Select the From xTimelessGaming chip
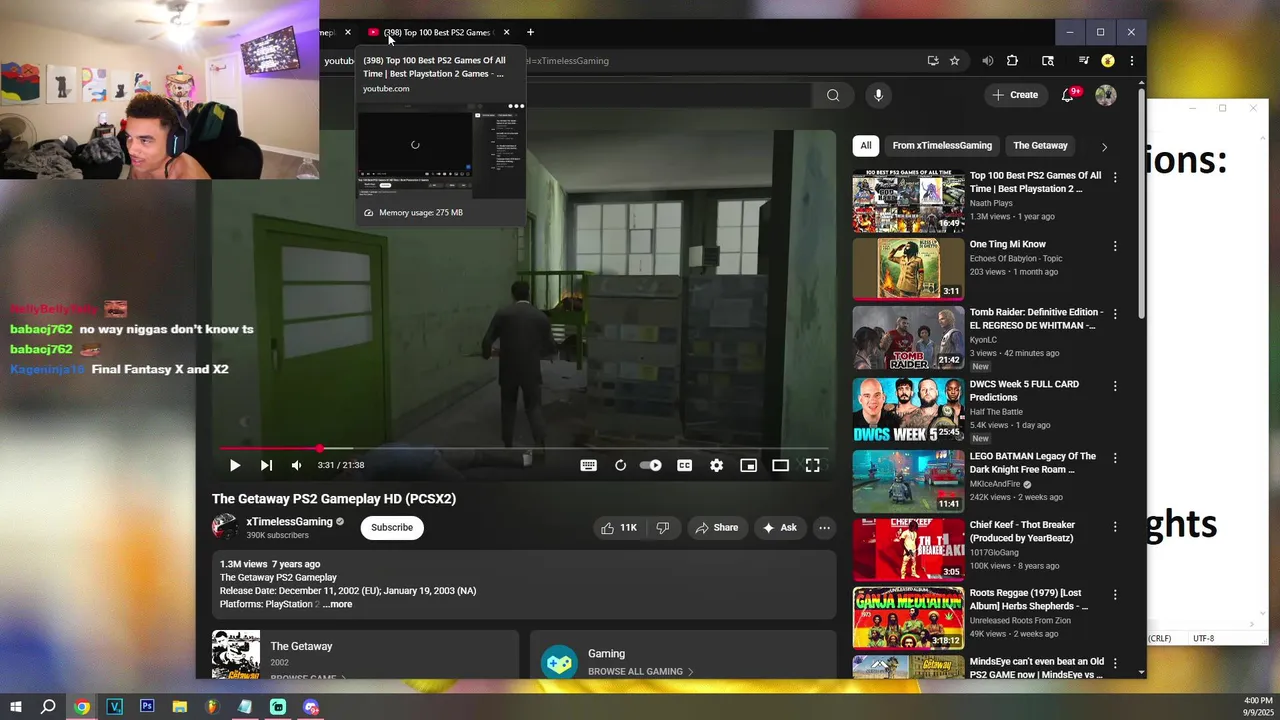This screenshot has height=720, width=1280. pyautogui.click(x=942, y=145)
